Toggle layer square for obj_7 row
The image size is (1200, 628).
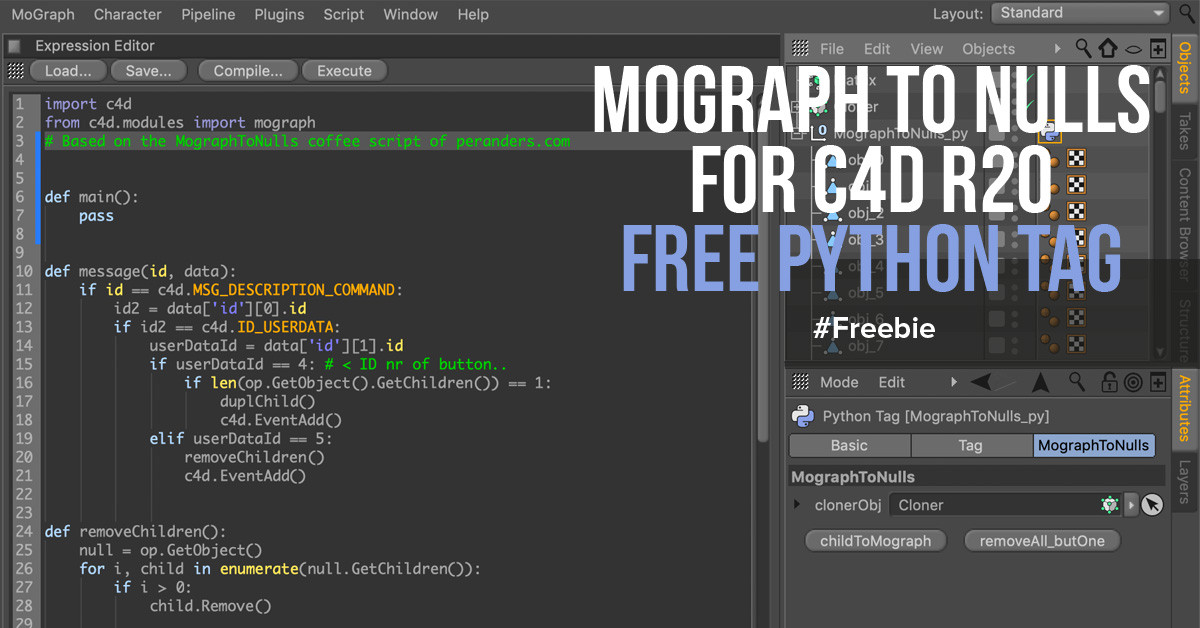pos(996,346)
